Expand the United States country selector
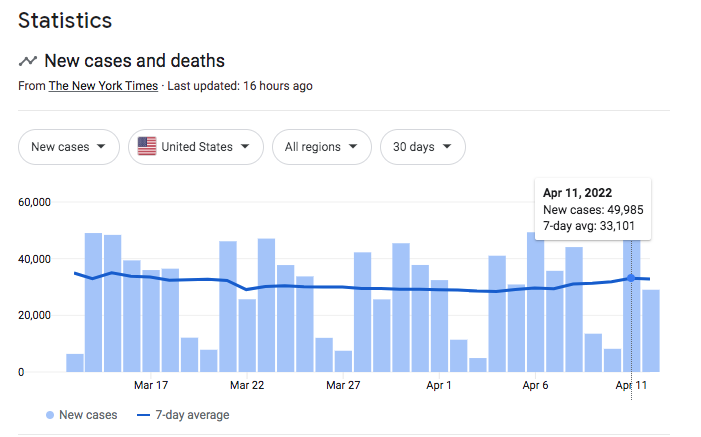 point(196,147)
